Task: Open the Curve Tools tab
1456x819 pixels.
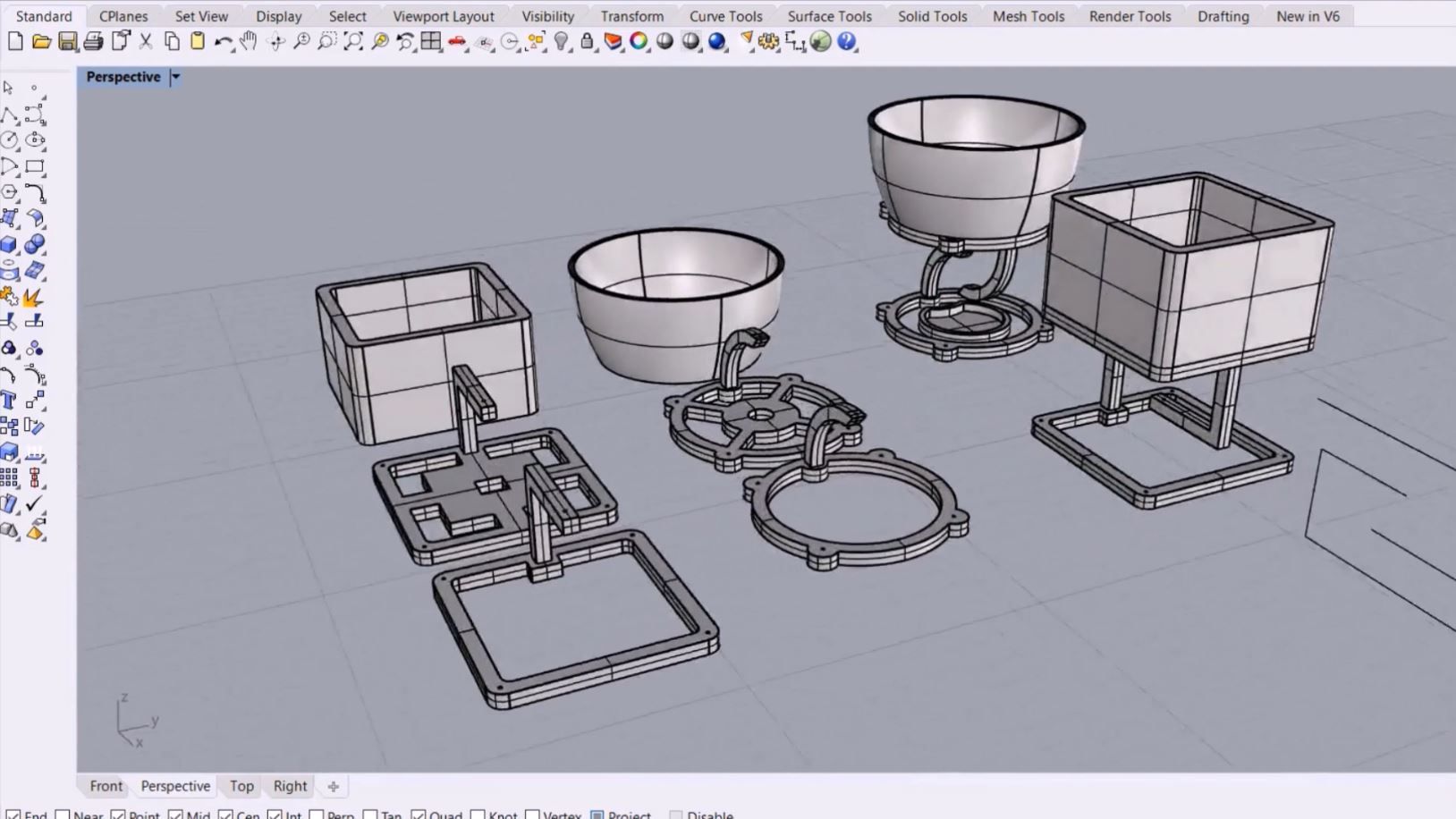Action: pyautogui.click(x=725, y=16)
